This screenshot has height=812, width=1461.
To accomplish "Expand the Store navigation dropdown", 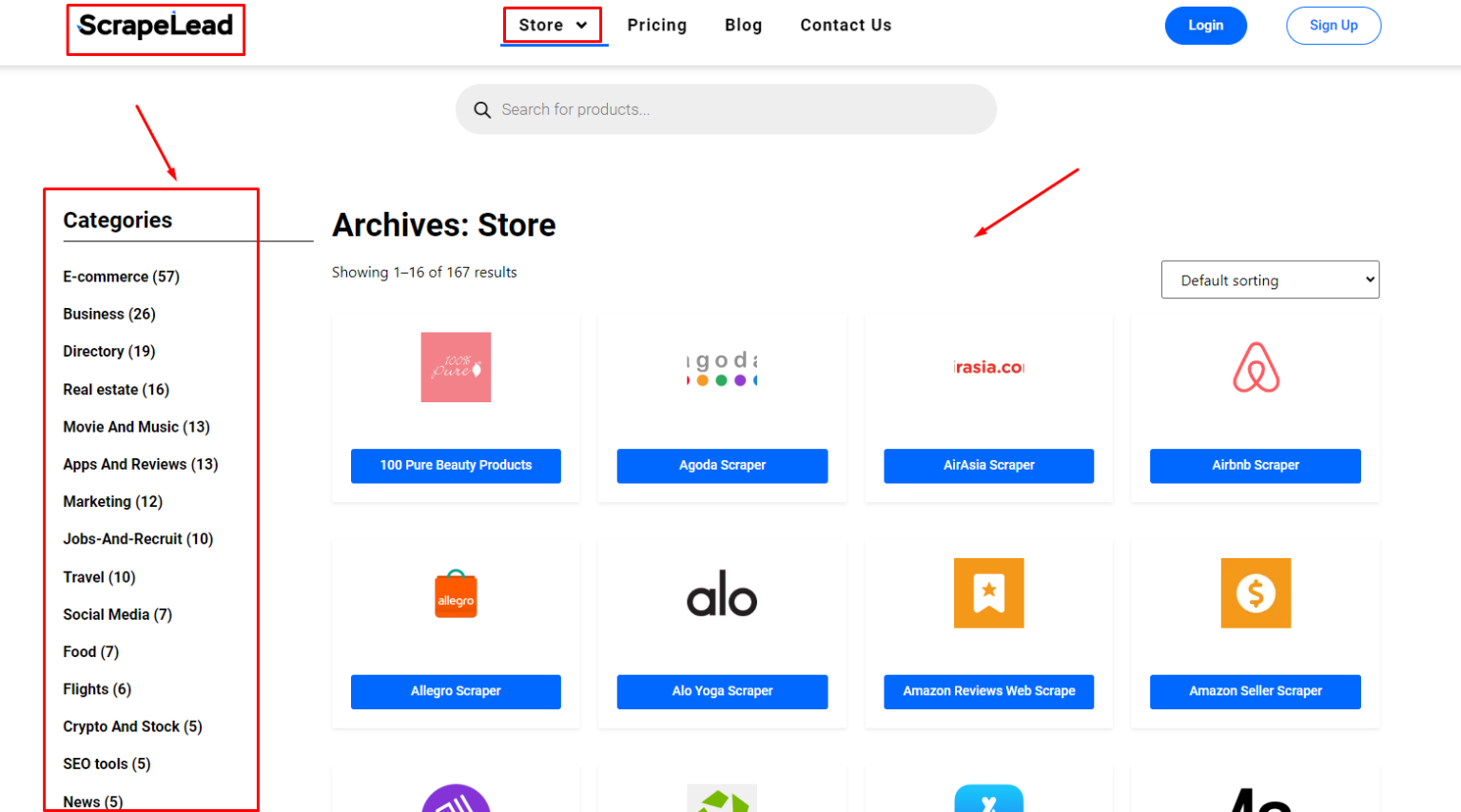I will point(553,26).
